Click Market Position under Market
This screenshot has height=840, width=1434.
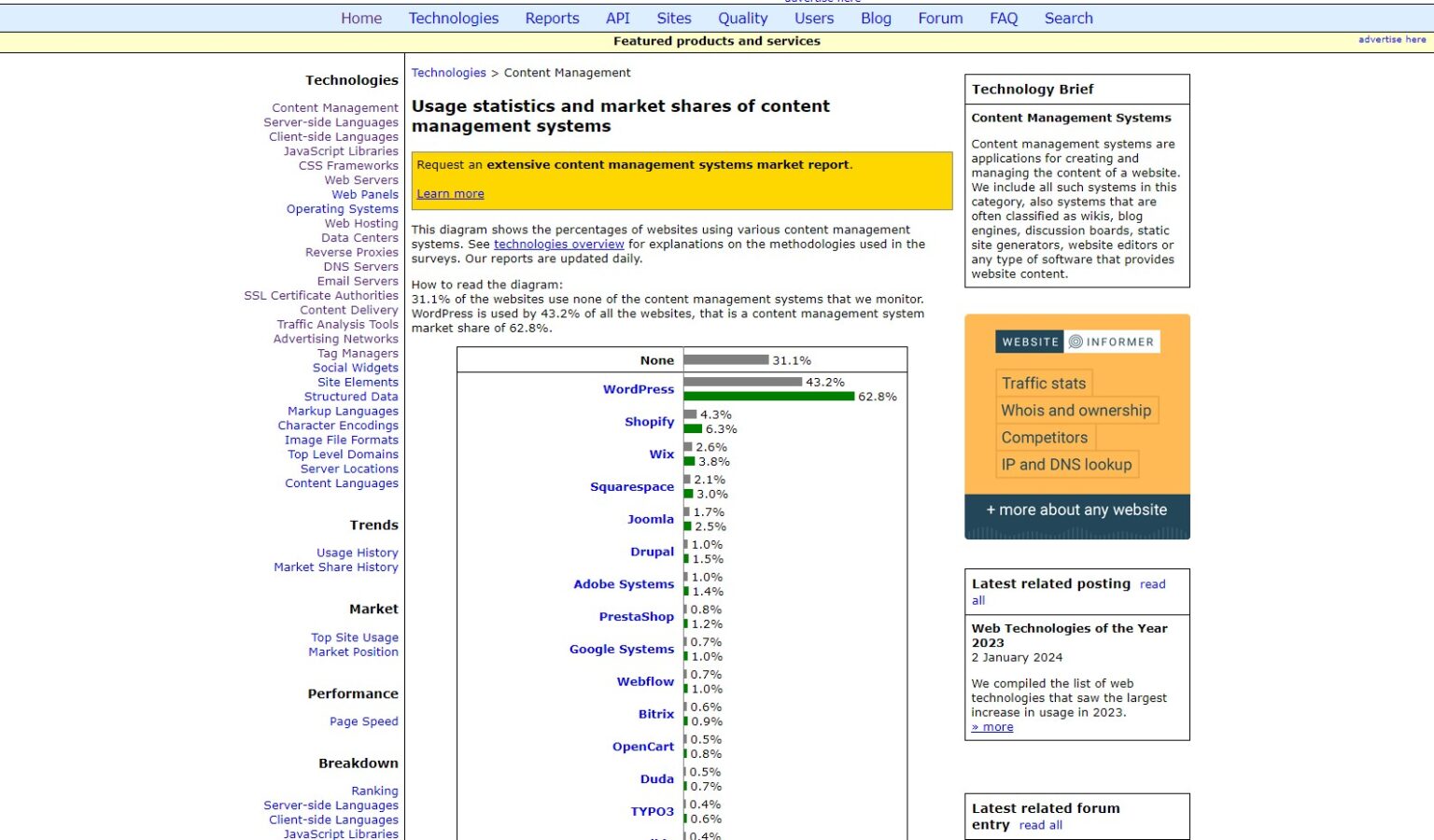[353, 652]
